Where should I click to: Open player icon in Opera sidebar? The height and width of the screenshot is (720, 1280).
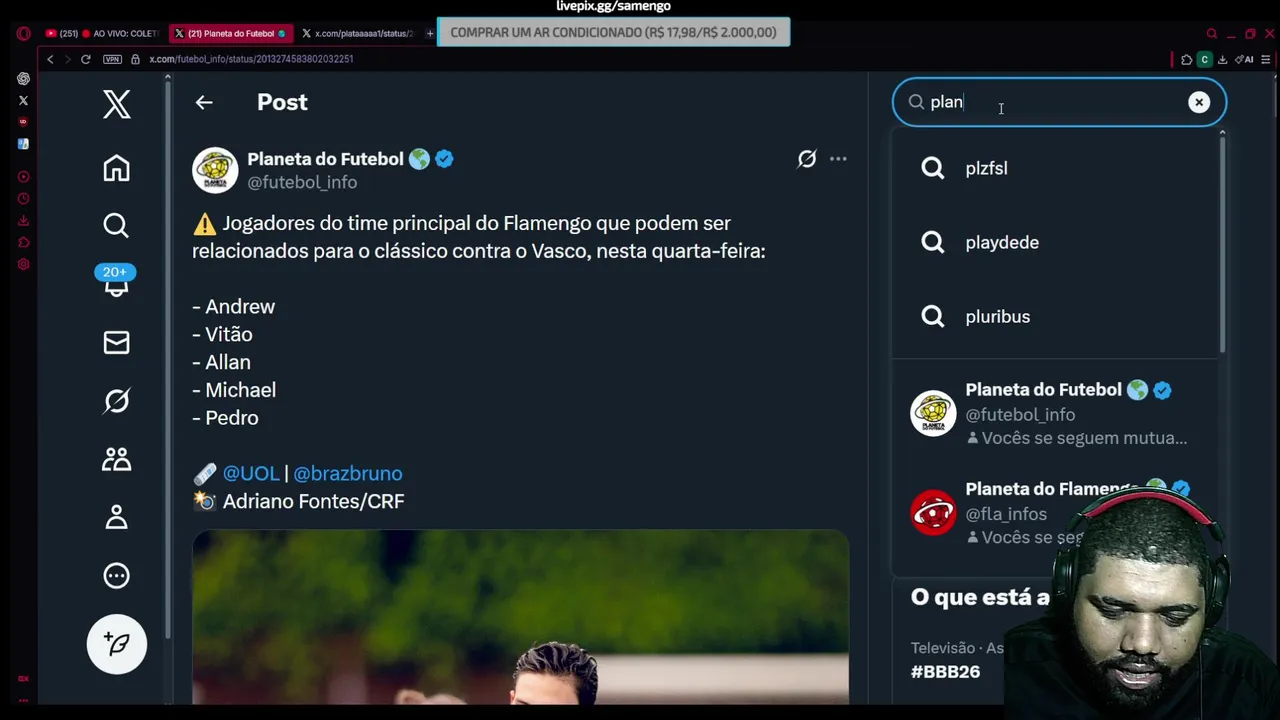tap(23, 177)
